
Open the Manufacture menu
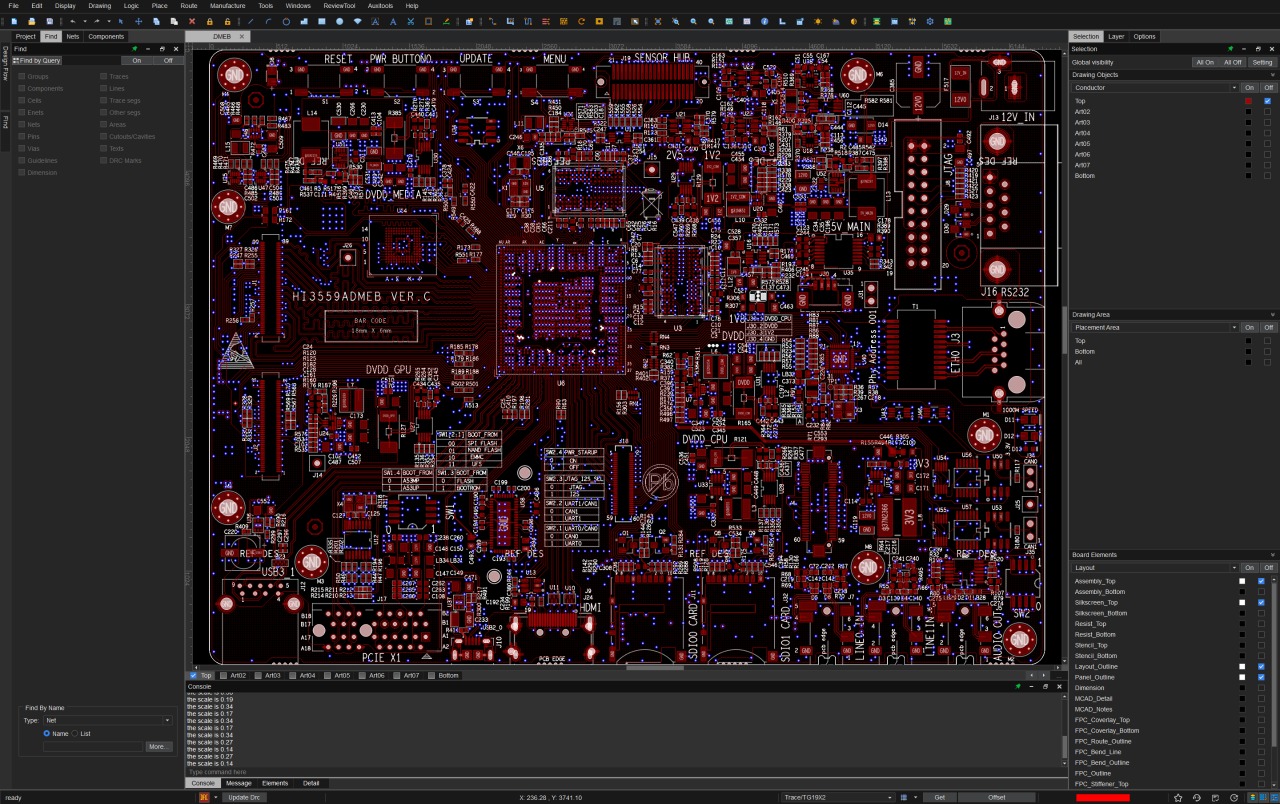tap(227, 6)
